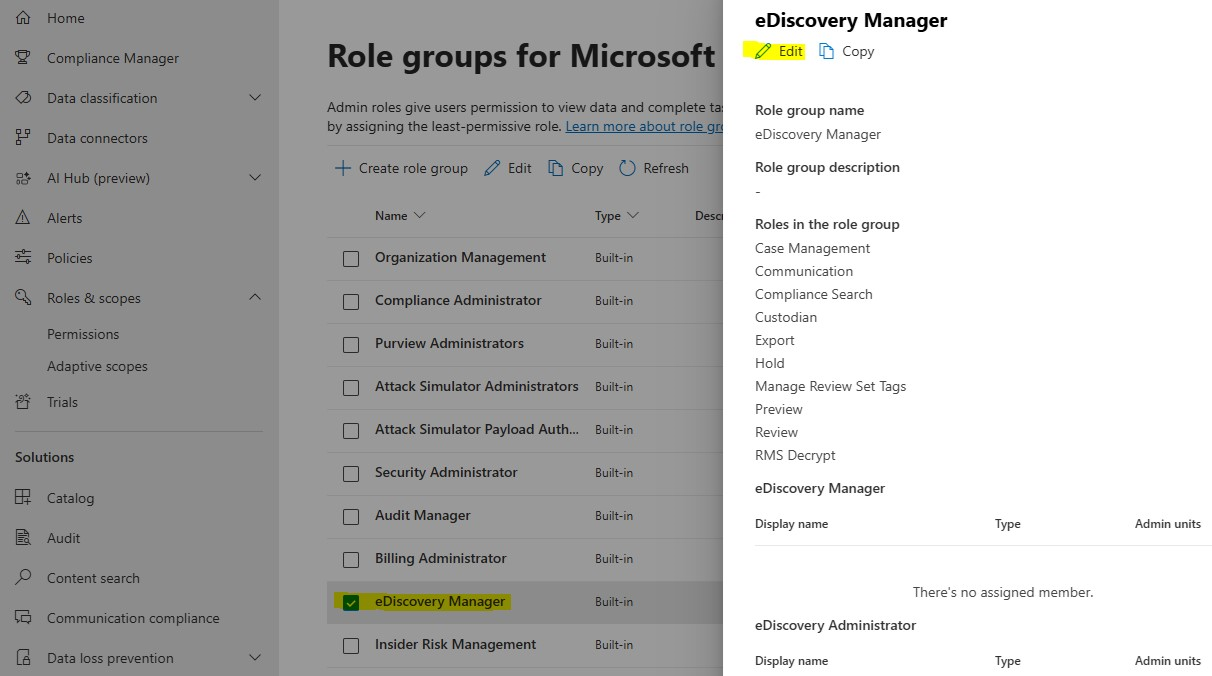Screen dimensions: 1212x676
Task: Open Permissions under Roles & scopes
Action: (x=83, y=334)
